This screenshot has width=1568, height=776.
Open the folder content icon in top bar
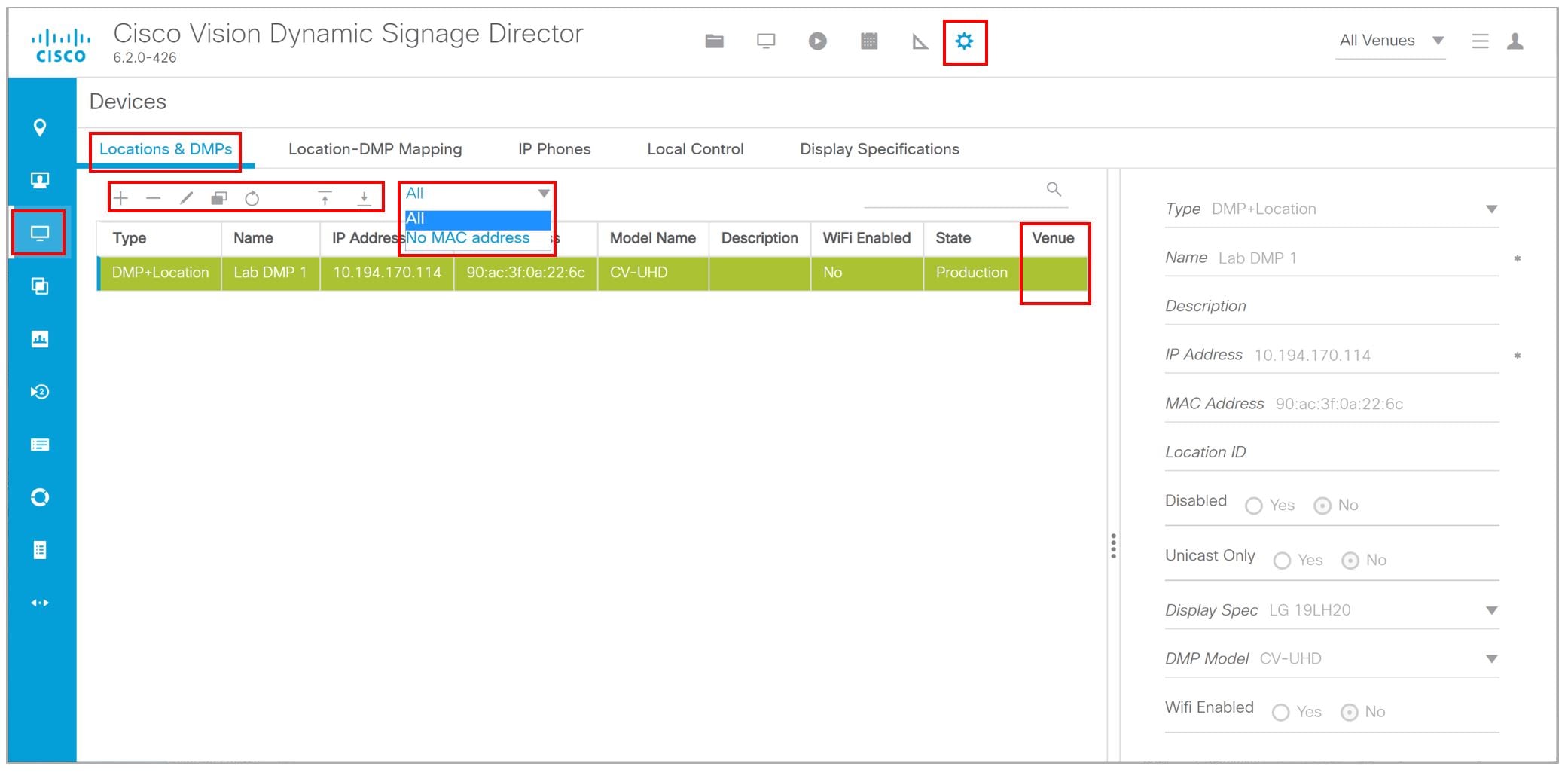click(714, 41)
